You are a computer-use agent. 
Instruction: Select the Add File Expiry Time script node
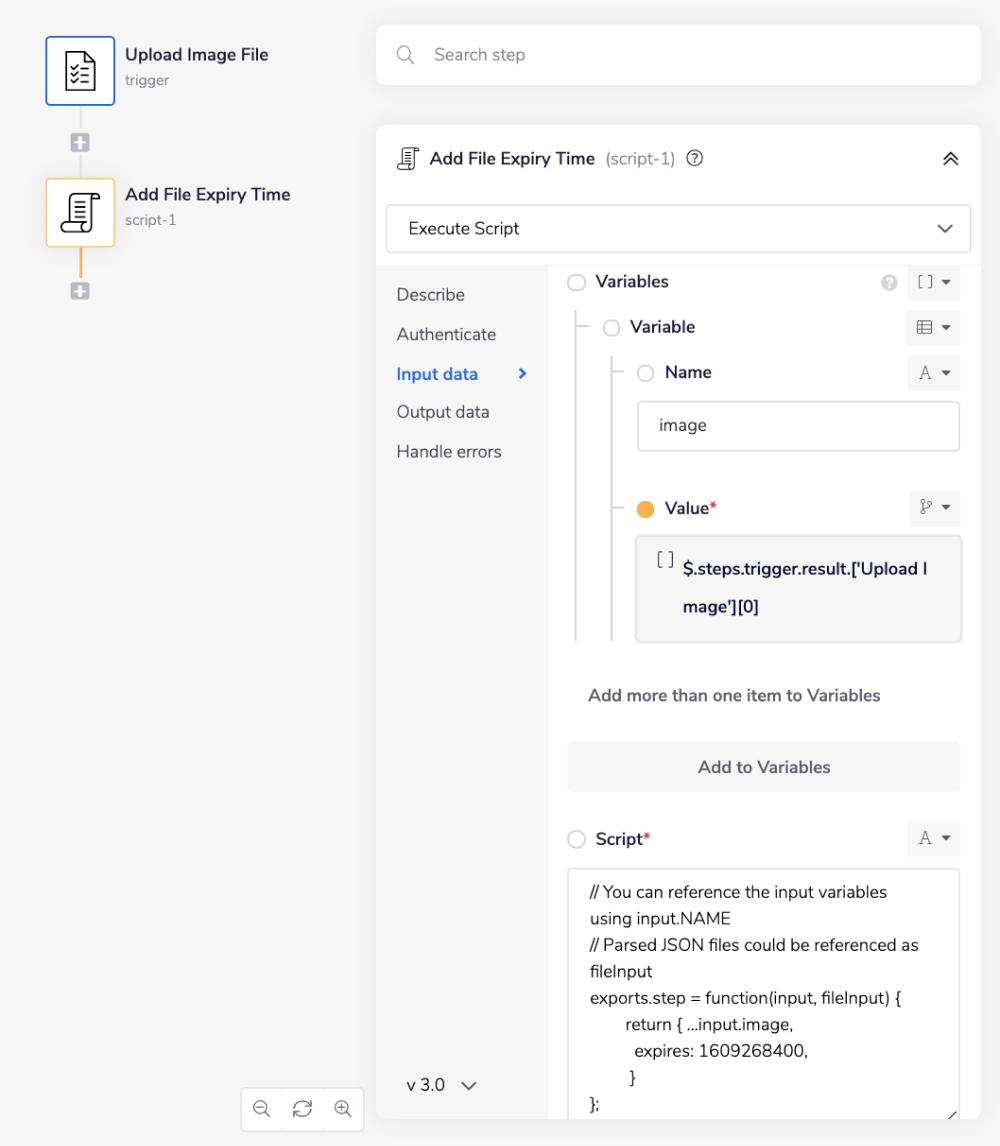click(x=80, y=212)
